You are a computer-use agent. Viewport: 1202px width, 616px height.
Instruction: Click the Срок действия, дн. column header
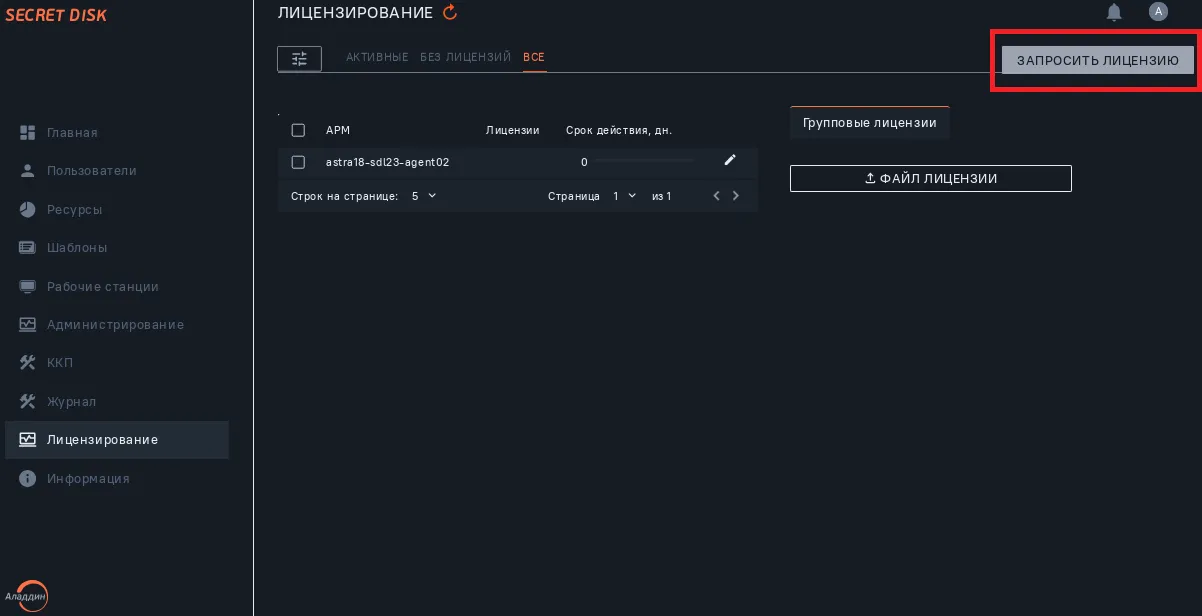(x=619, y=130)
